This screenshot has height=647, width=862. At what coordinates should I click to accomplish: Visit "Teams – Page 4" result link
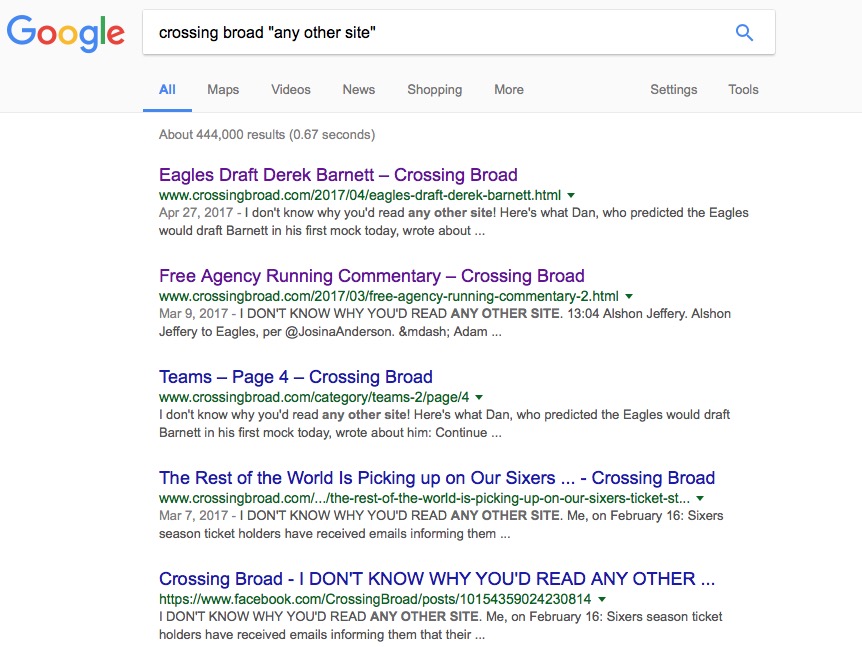click(295, 377)
